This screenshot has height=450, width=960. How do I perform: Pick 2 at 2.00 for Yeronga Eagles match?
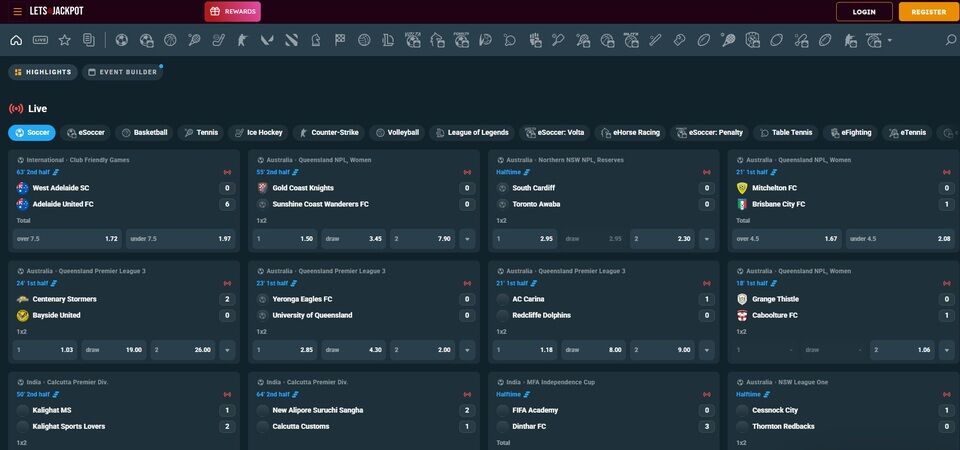[422, 350]
